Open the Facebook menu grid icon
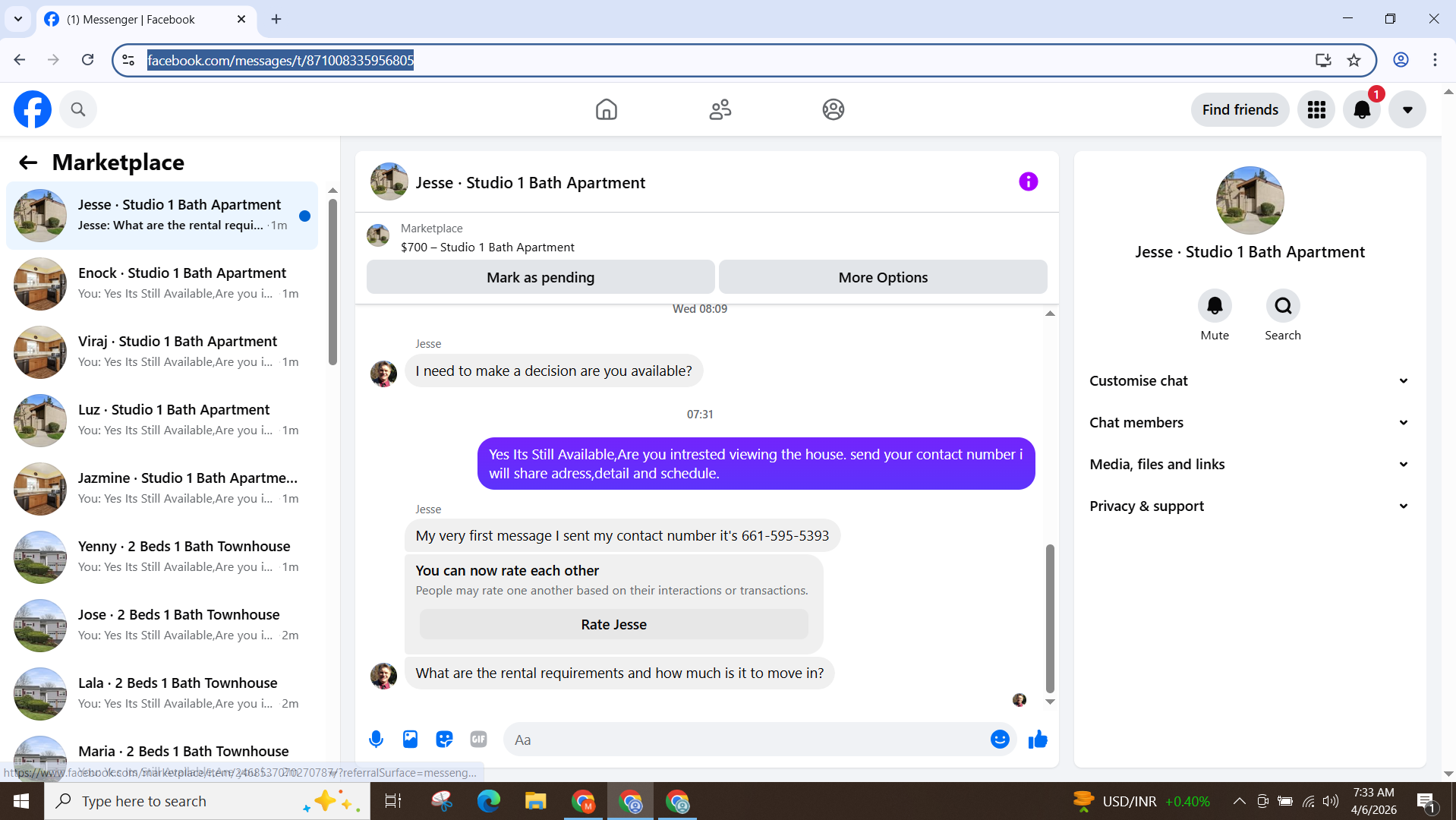1456x820 pixels. (1316, 110)
